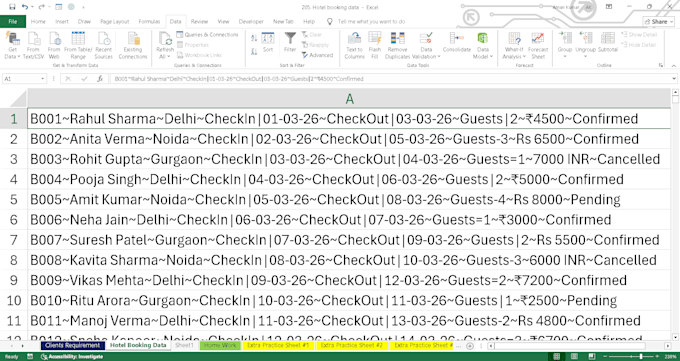Select cell with B003~Rohit Gupta booking

(349, 159)
